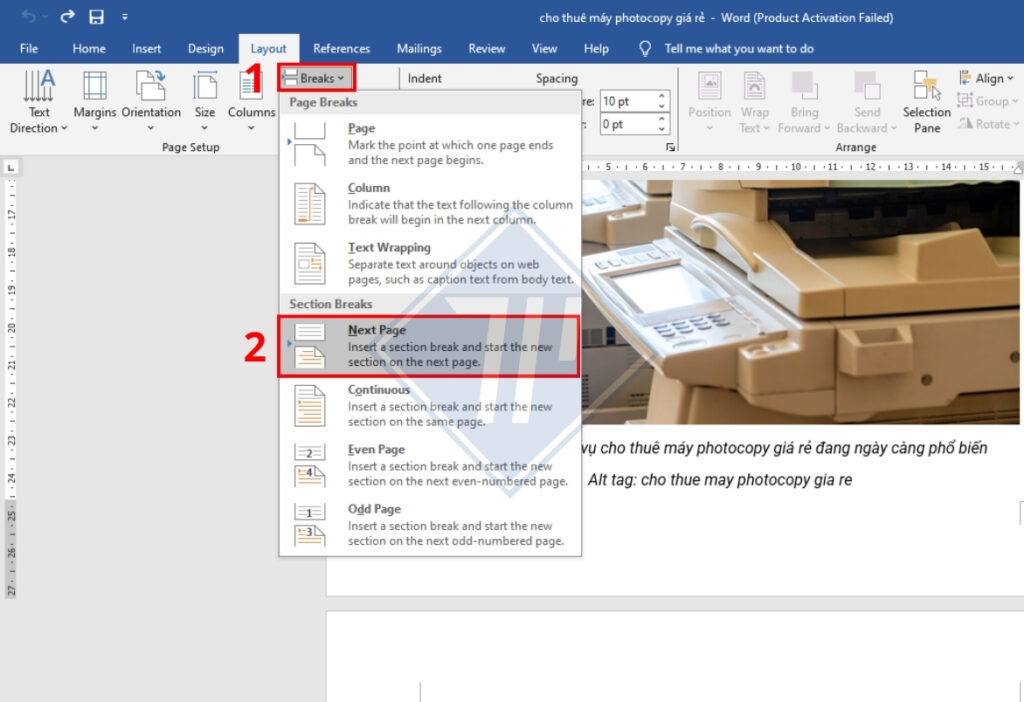Viewport: 1024px width, 702px height.
Task: Open the Margins tool
Action: pos(95,101)
